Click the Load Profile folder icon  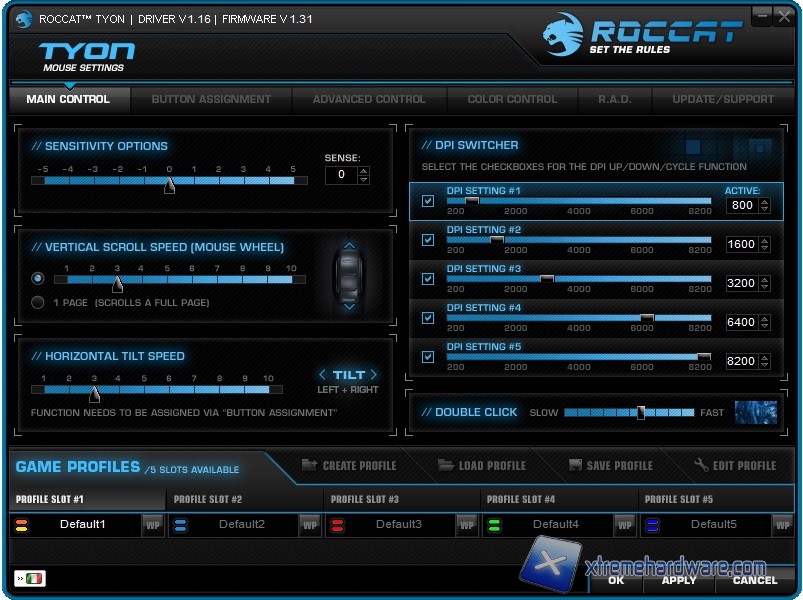[x=445, y=465]
